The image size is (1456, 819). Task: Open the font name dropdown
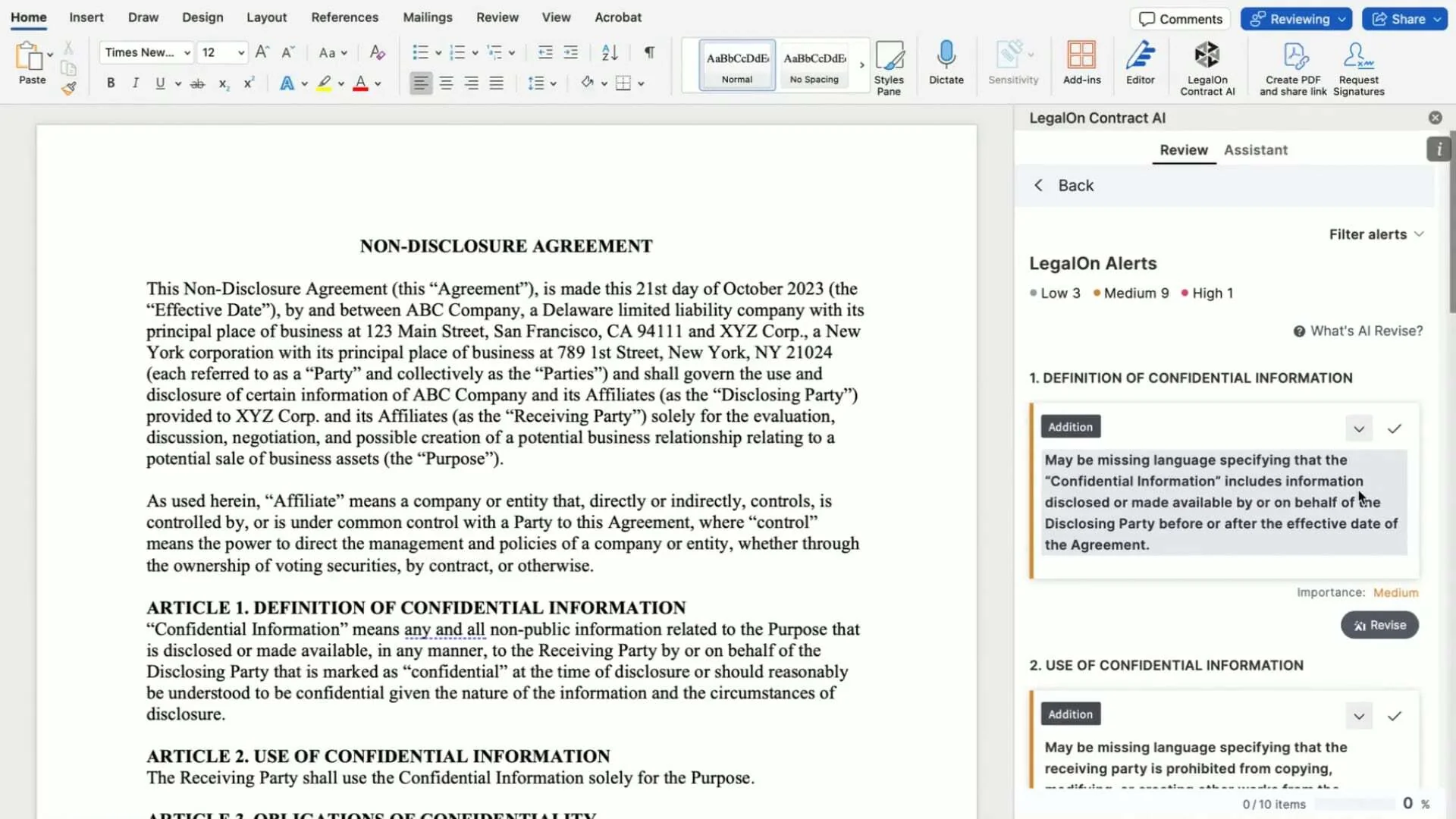(187, 52)
